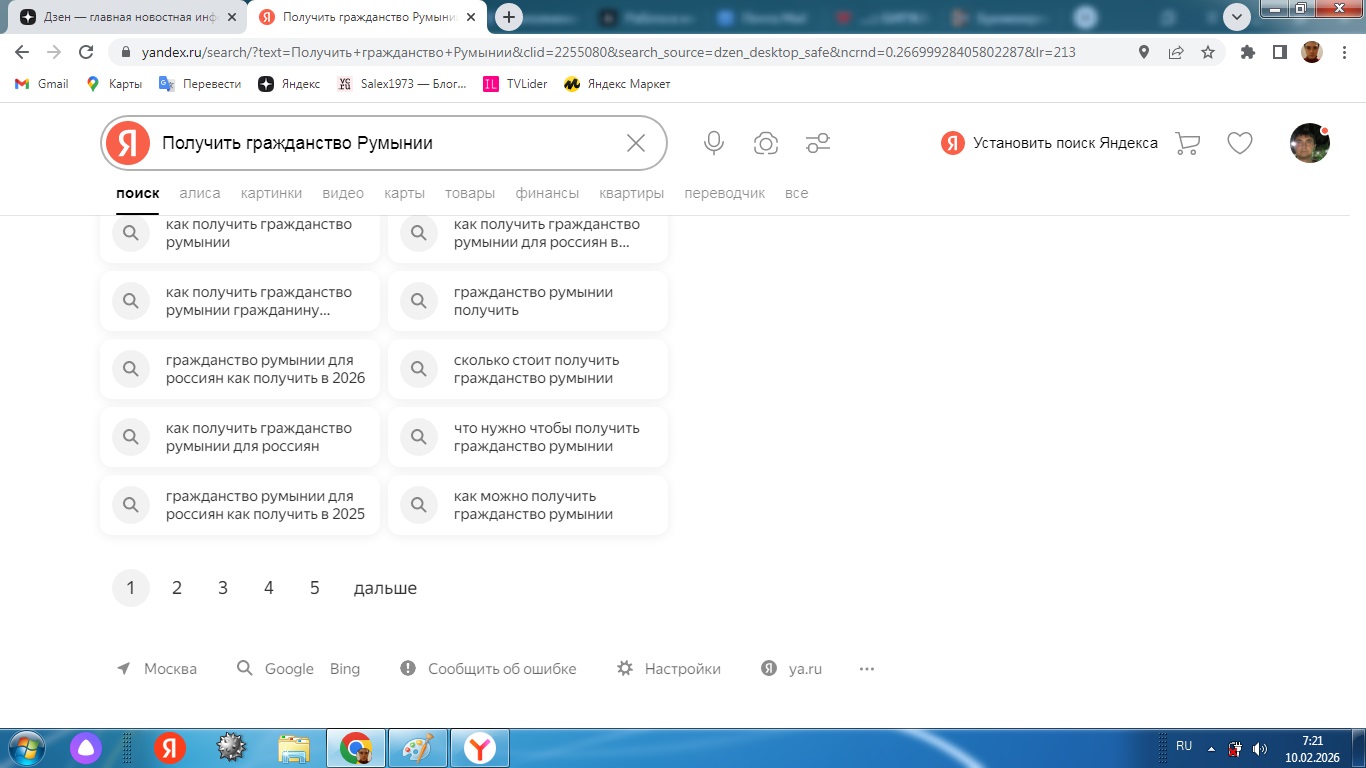Viewport: 1366px width, 768px height.
Task: Open the search filter settings icon
Action: tap(818, 143)
